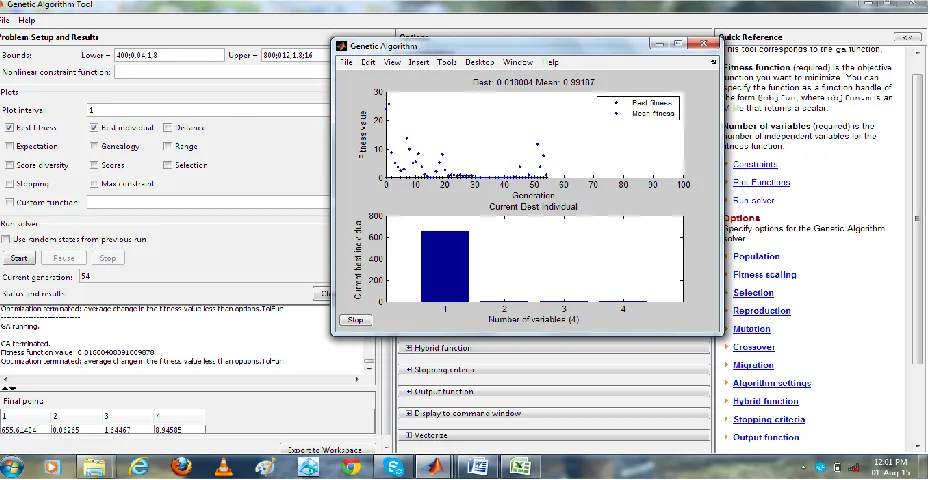This screenshot has height=480, width=930.
Task: Click the network signal tray icon
Action: coord(854,468)
